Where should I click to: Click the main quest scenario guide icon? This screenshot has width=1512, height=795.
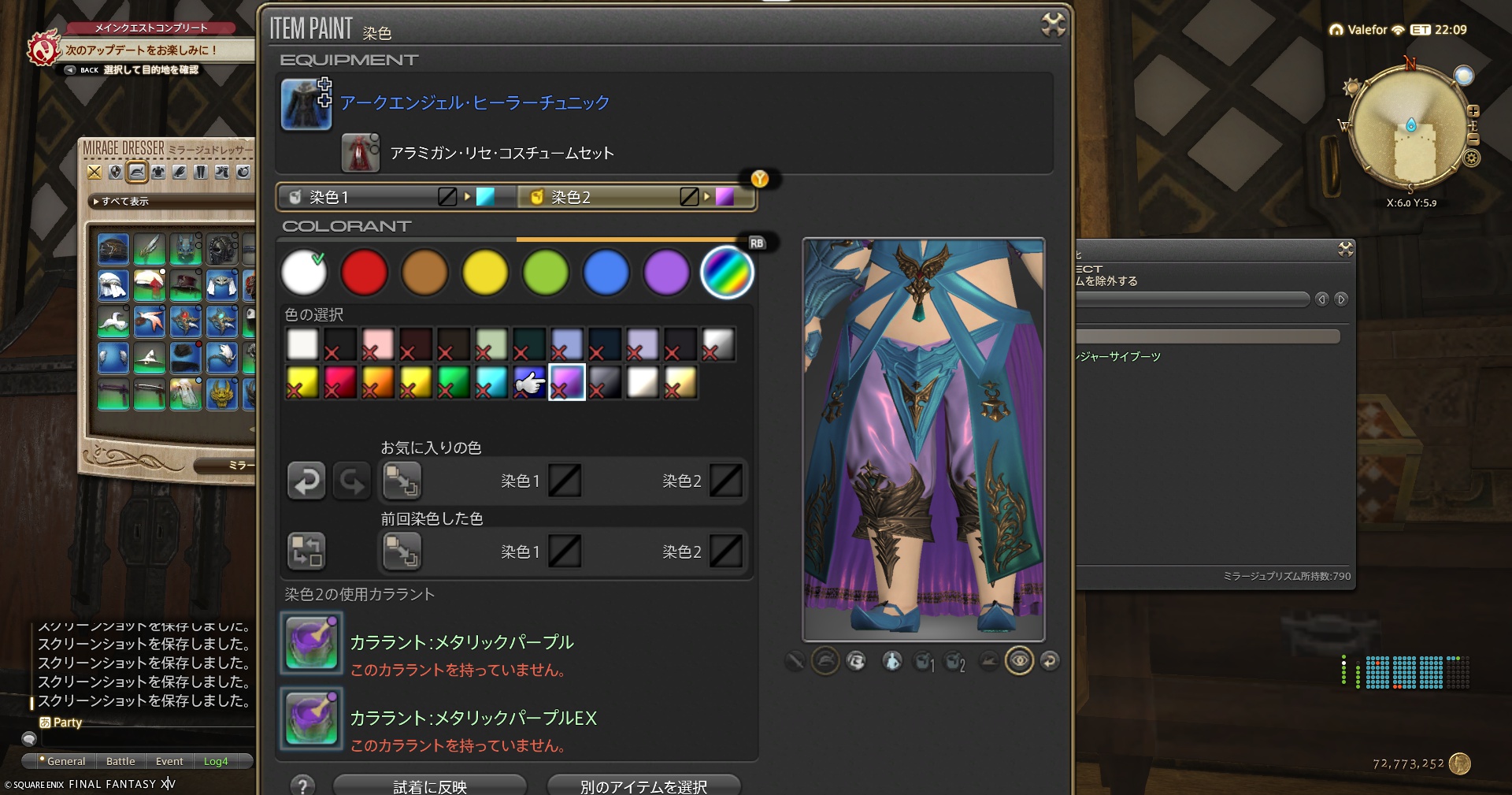coord(44,49)
